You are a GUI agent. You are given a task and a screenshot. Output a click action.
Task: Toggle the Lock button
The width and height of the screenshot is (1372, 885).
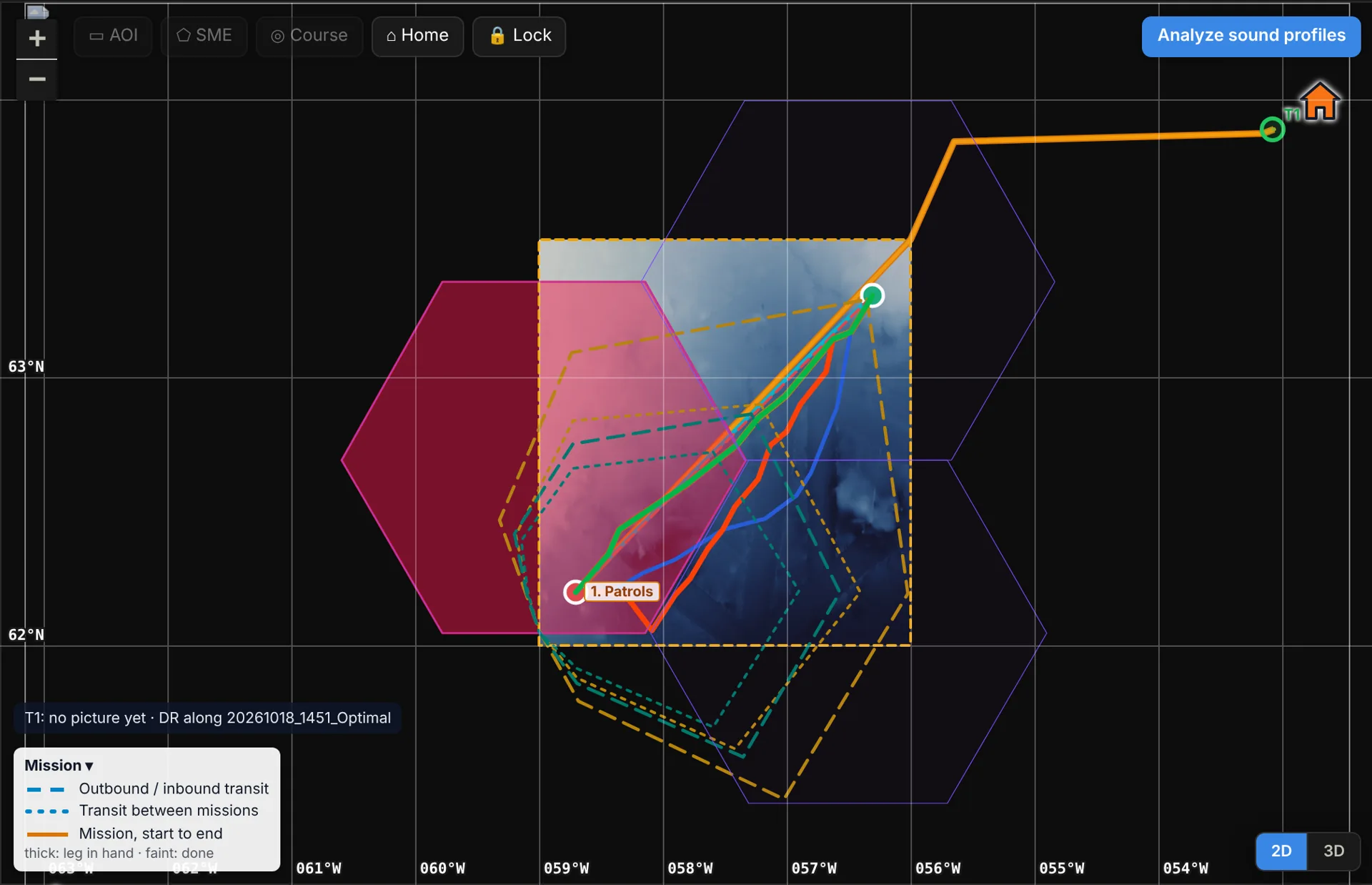tap(520, 36)
